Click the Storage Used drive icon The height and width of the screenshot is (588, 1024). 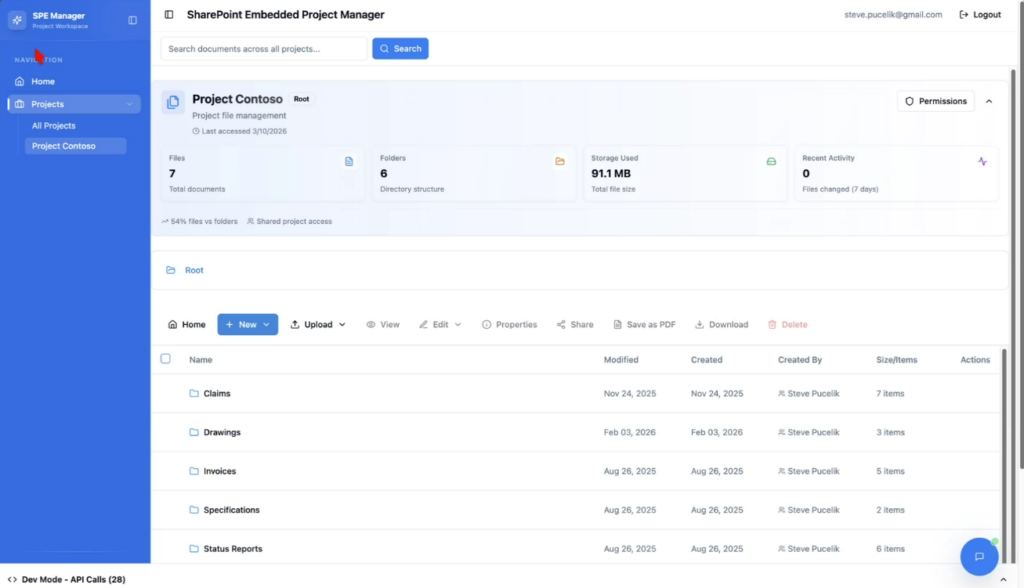coord(771,161)
